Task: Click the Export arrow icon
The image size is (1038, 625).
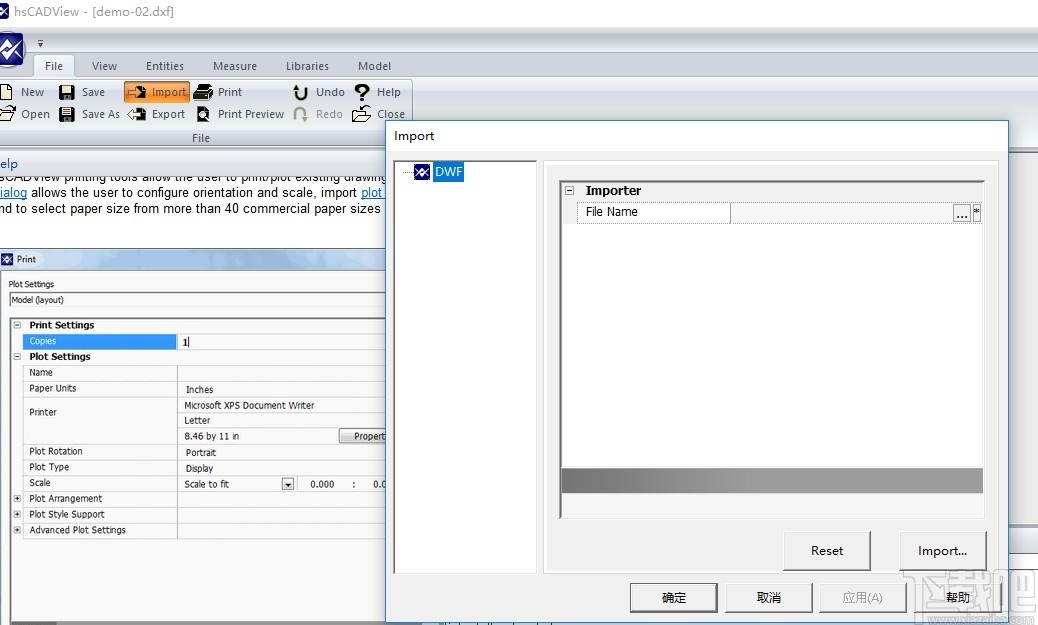Action: [137, 115]
